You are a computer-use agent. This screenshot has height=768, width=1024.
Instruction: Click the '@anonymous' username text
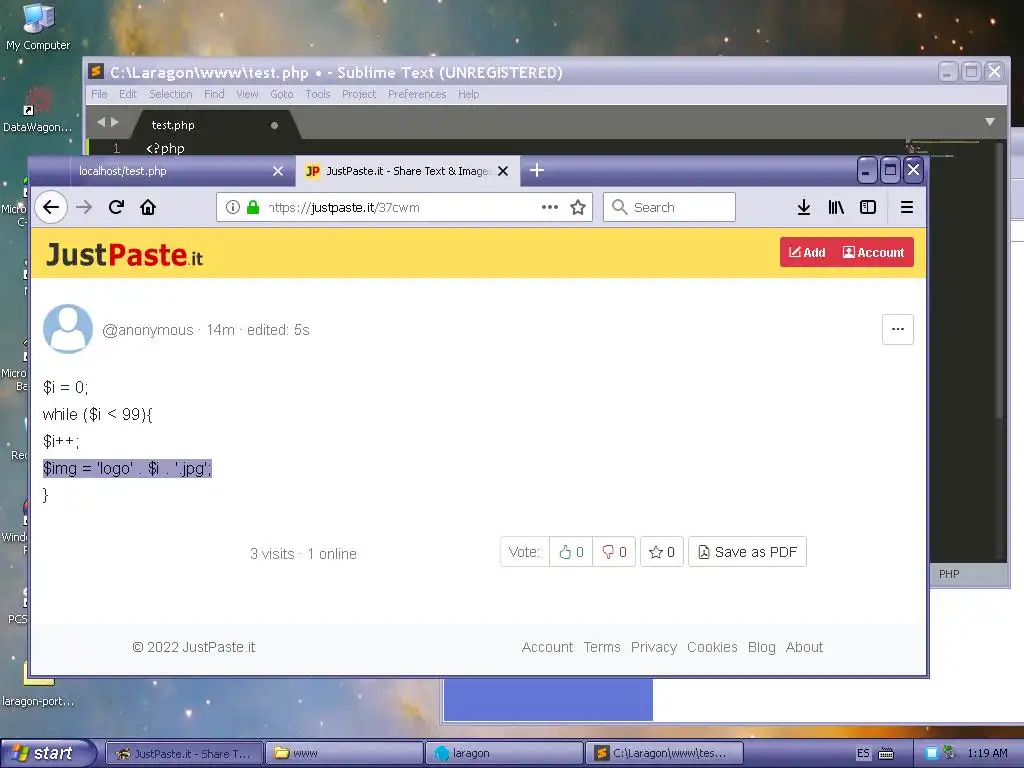(x=148, y=330)
